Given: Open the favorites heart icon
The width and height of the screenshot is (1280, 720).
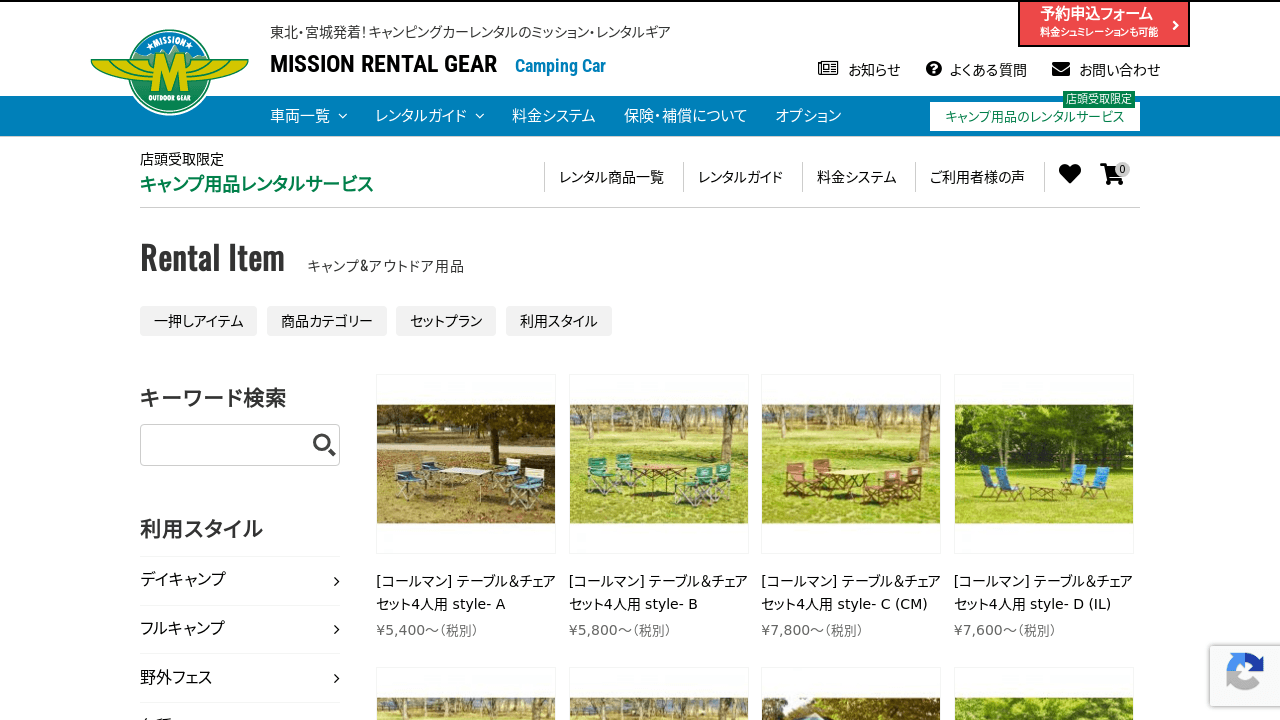Looking at the screenshot, I should 1070,174.
